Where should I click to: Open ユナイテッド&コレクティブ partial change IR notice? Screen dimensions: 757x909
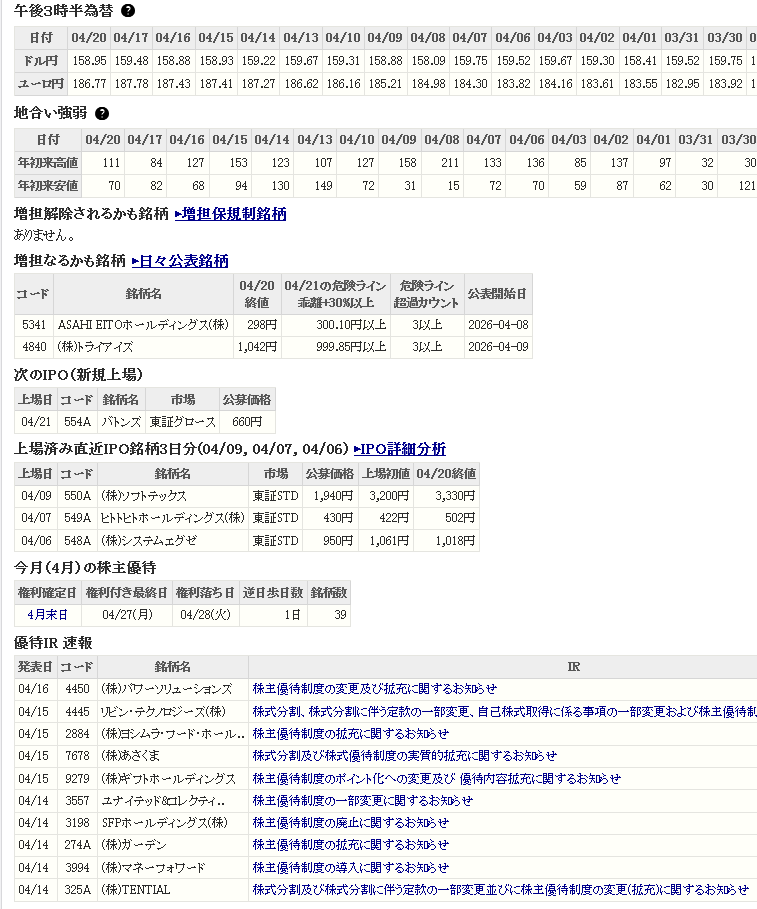[362, 800]
